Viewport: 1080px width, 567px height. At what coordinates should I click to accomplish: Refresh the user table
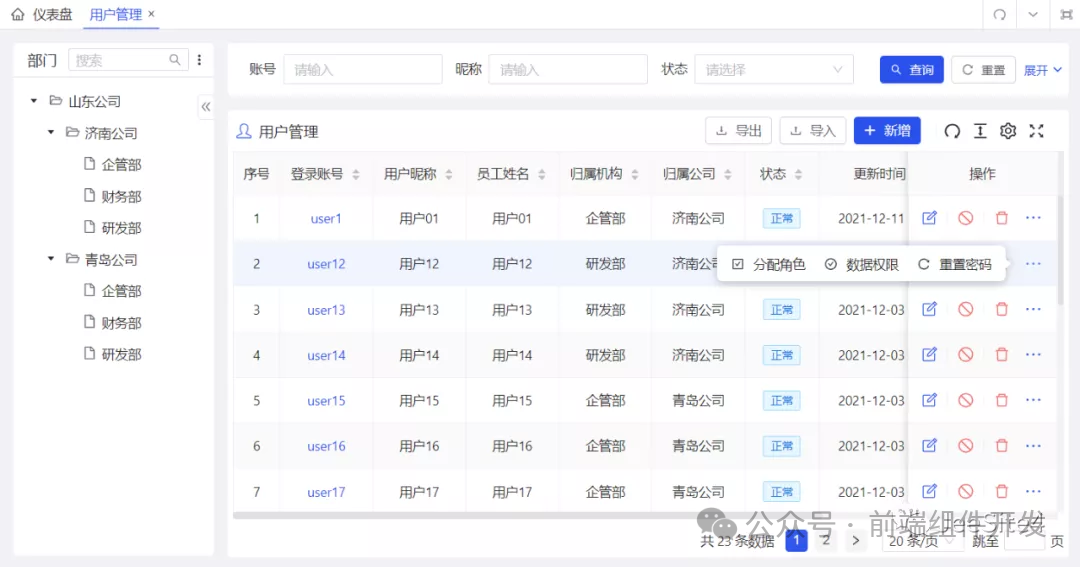(952, 131)
